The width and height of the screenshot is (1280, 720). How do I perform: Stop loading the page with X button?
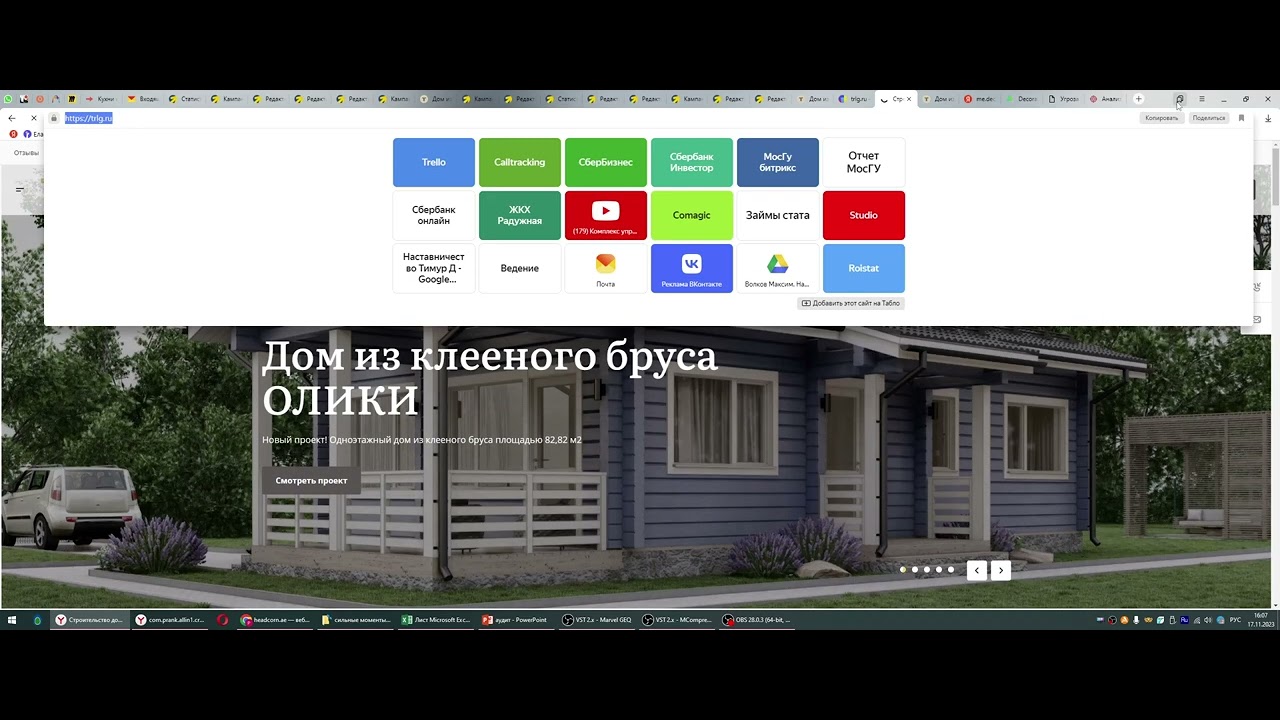tap(33, 118)
